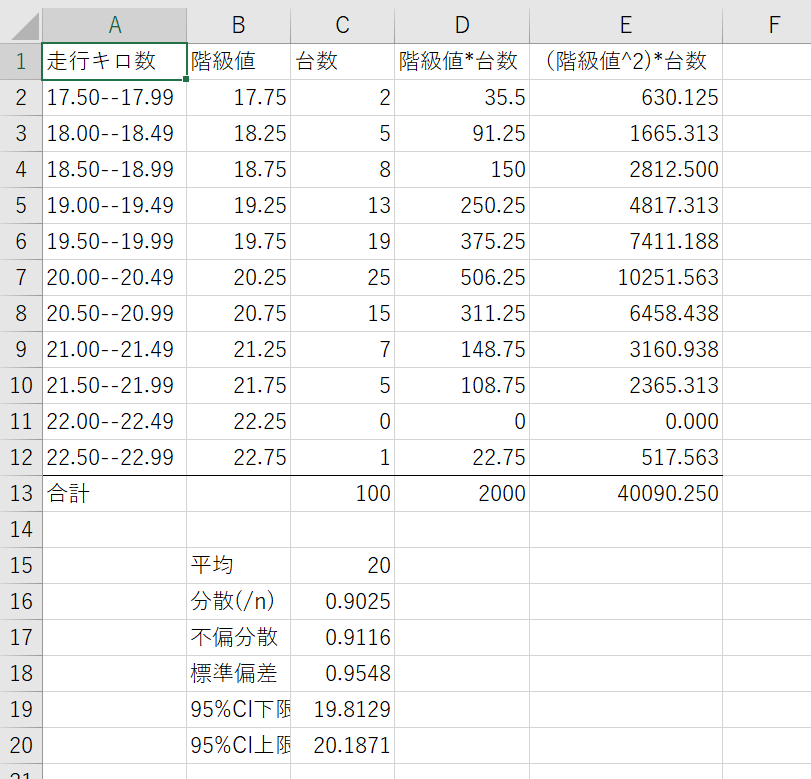Click the 分散(/n) label cell
This screenshot has height=779, width=811.
point(238,602)
